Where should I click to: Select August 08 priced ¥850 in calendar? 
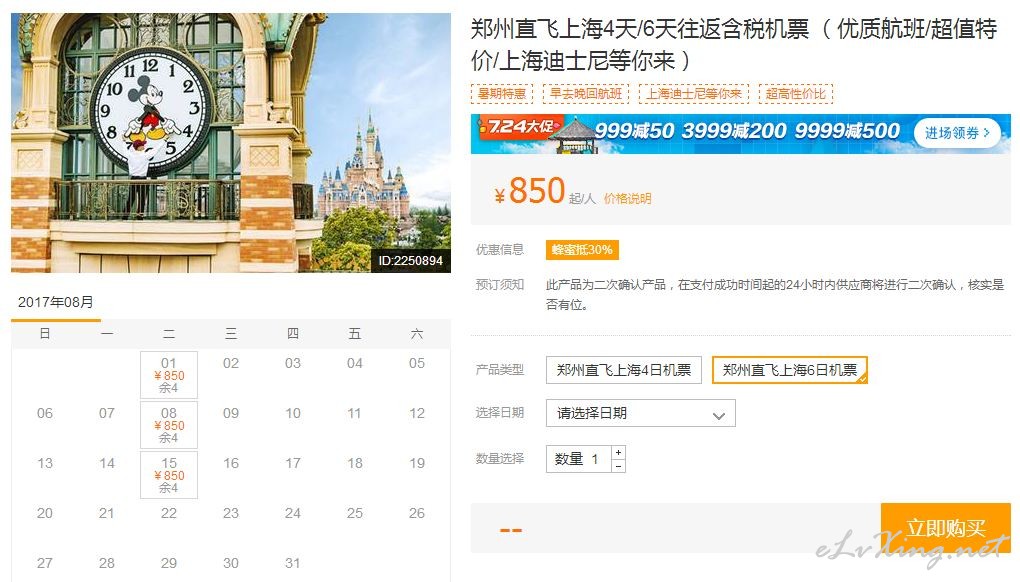169,425
